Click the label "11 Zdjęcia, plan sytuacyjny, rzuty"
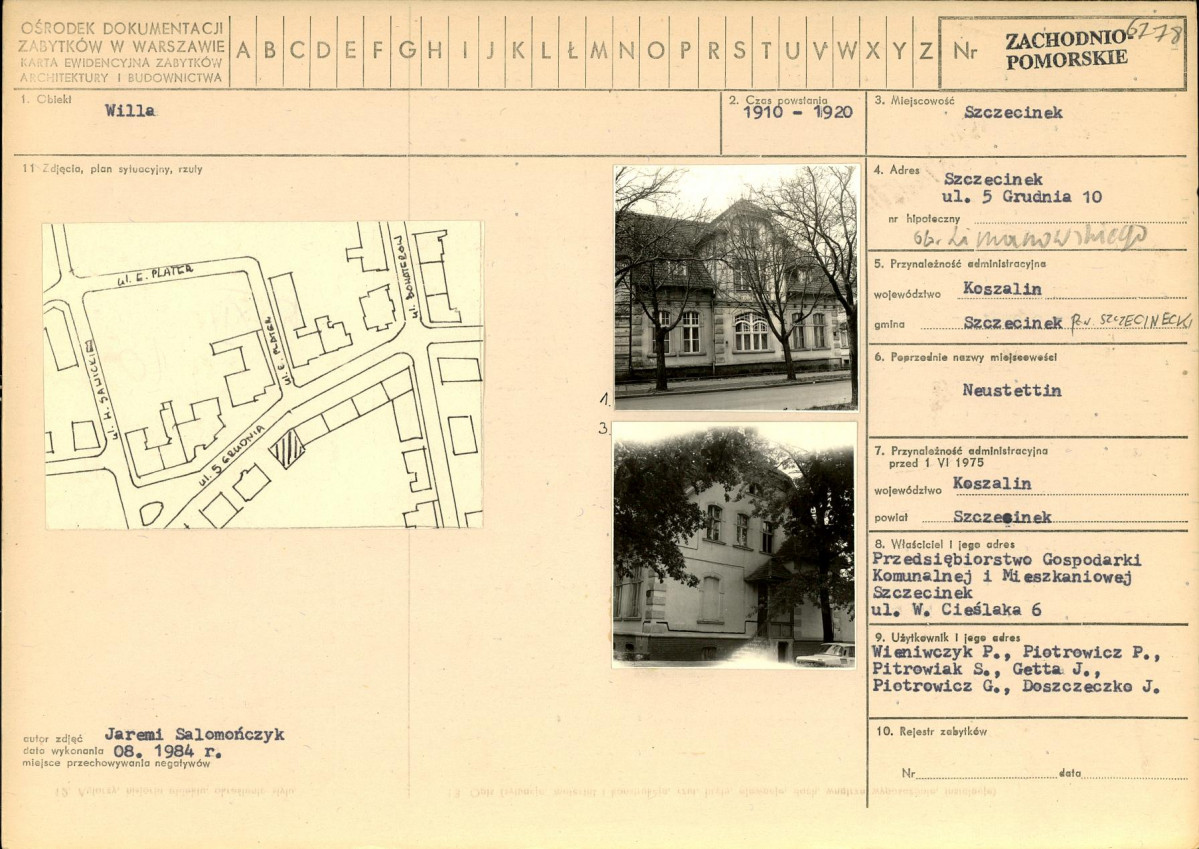Image resolution: width=1199 pixels, height=849 pixels. click(112, 169)
